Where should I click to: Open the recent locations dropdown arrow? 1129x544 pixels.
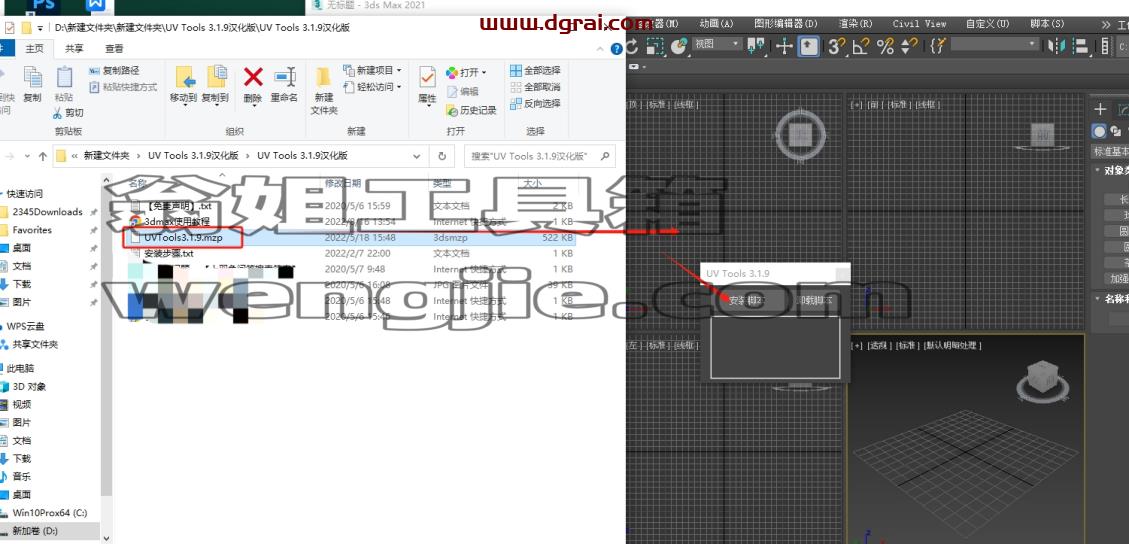pyautogui.click(x=27, y=156)
